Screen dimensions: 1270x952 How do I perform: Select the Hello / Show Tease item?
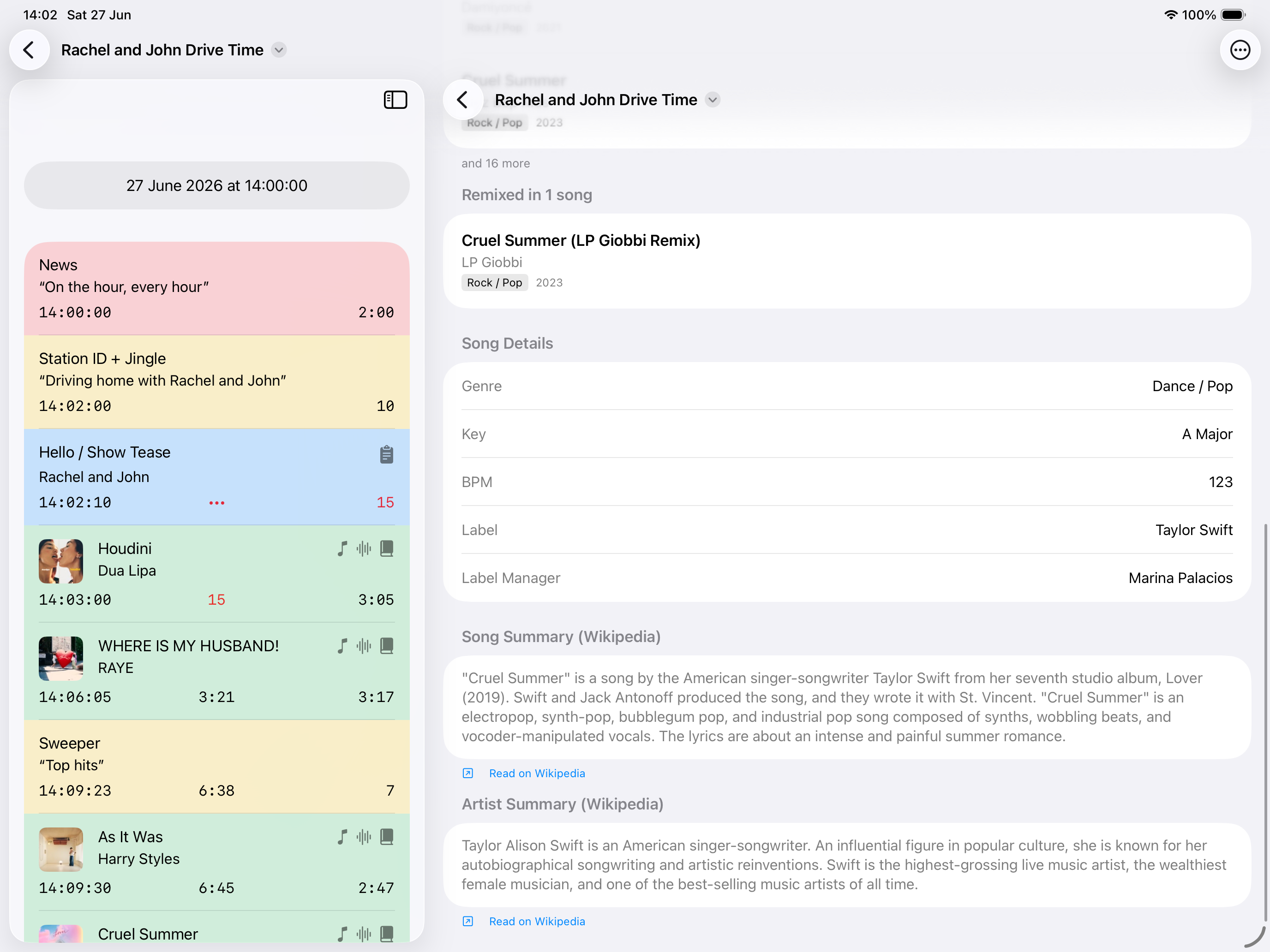tap(216, 477)
